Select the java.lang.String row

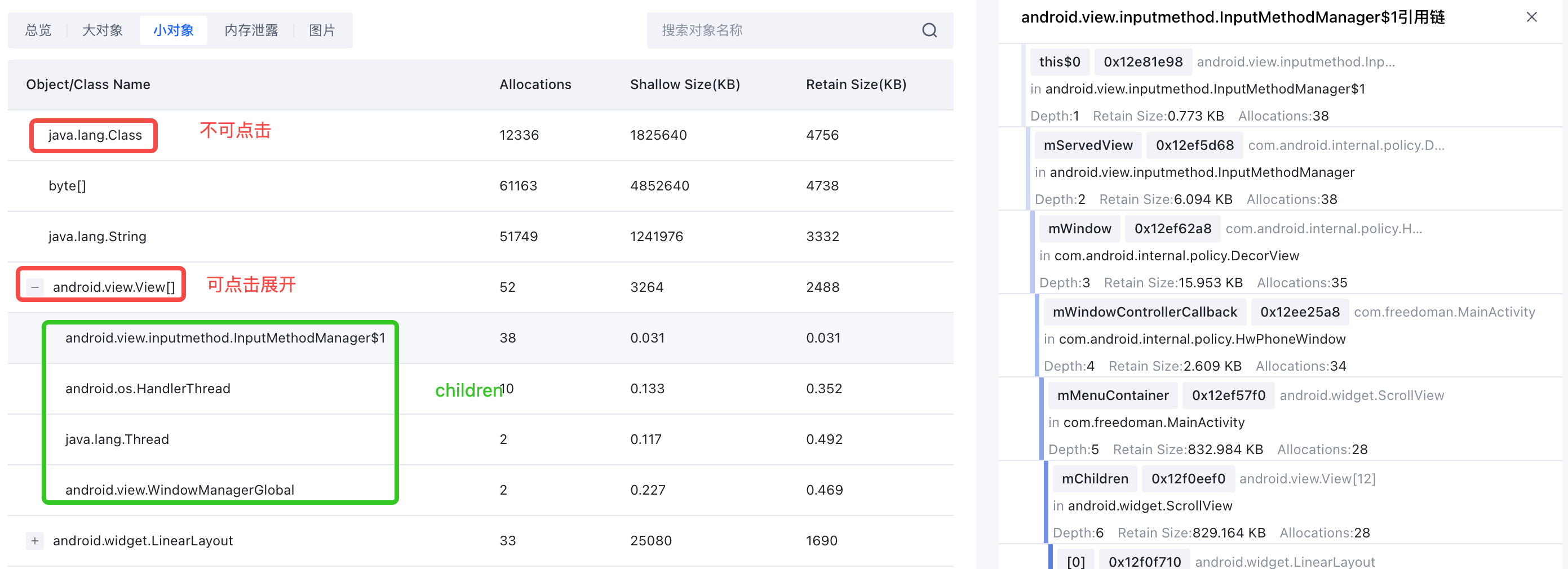click(480, 236)
